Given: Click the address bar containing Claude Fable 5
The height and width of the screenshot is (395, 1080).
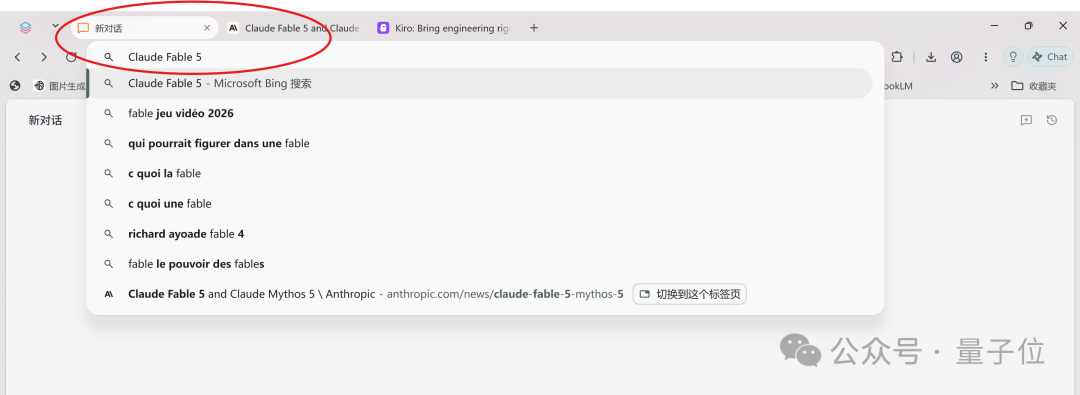Looking at the screenshot, I should tap(485, 57).
